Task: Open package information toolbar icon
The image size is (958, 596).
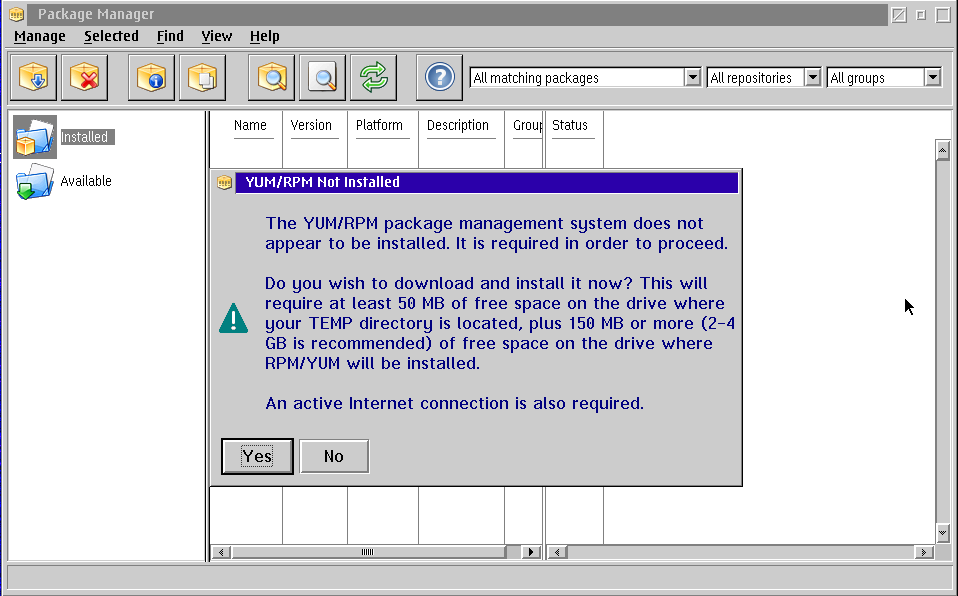Action: [152, 77]
